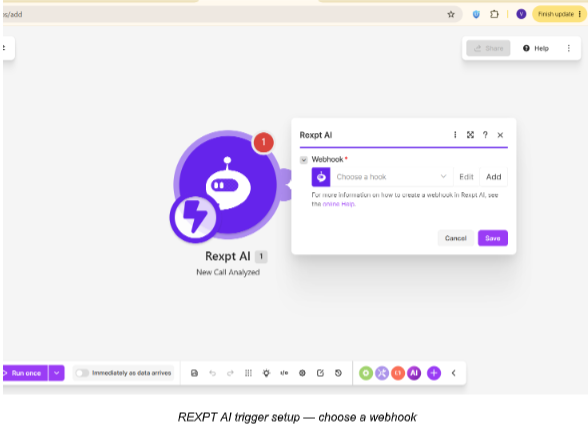Viewport: 588px width, 429px height.
Task: Click the save scenario disk icon
Action: pyautogui.click(x=194, y=373)
